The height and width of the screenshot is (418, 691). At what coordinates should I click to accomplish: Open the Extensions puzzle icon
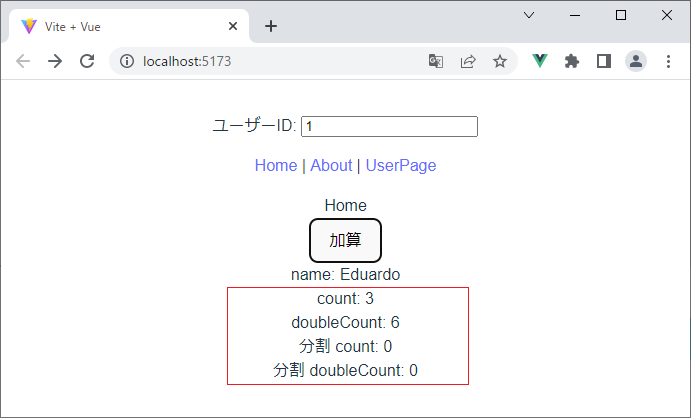572,61
